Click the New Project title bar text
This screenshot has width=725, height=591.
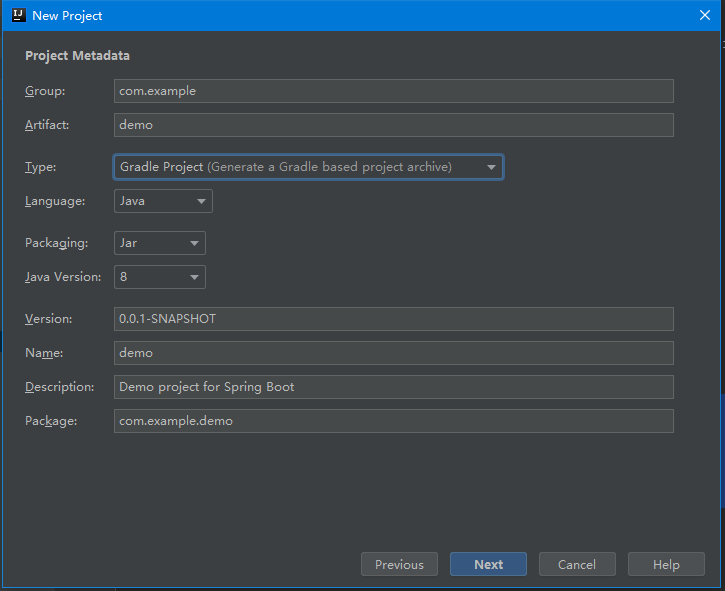(x=67, y=15)
